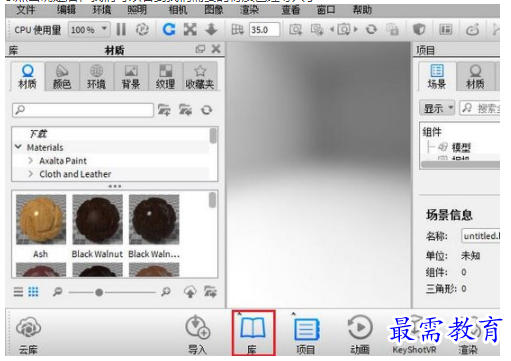Image resolution: width=511 pixels, height=361 pixels.
Task: Open the 文件 menu
Action: (26, 10)
